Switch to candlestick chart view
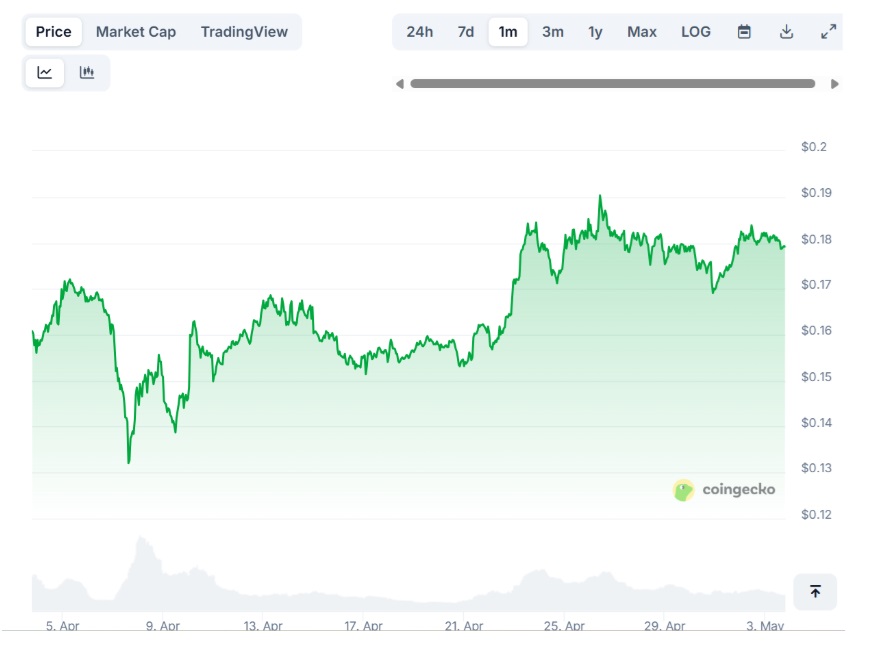The image size is (874, 658). pyautogui.click(x=87, y=73)
